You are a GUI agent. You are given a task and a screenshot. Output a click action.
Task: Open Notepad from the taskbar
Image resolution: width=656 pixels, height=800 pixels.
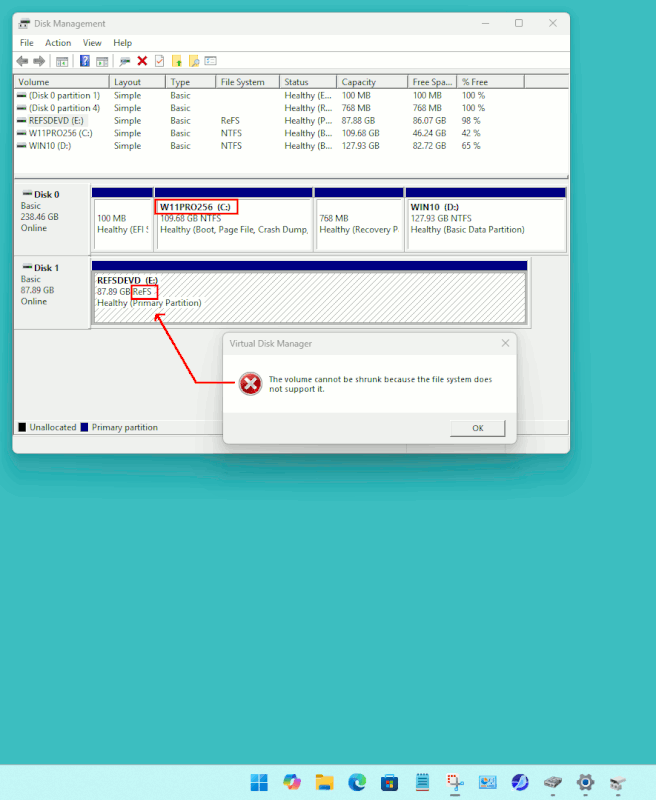tap(422, 782)
